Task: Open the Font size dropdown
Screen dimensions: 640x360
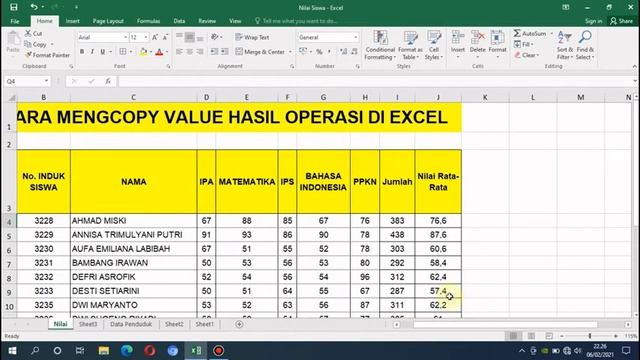Action: 146,37
